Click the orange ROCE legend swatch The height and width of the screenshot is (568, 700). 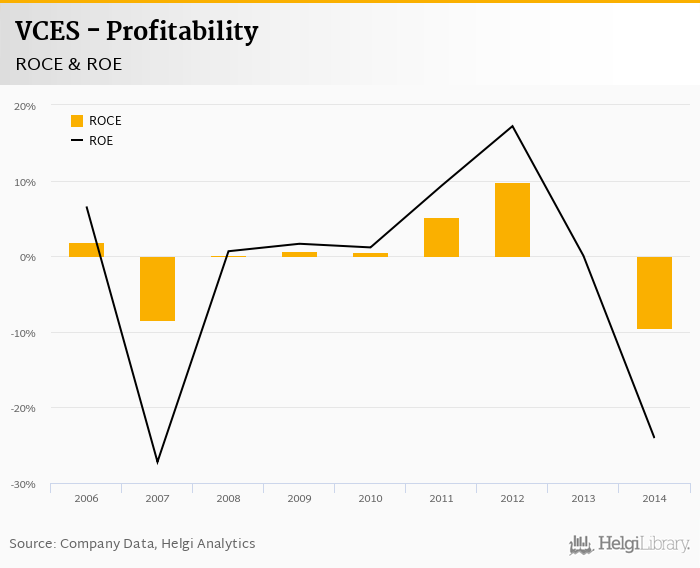[x=77, y=121]
